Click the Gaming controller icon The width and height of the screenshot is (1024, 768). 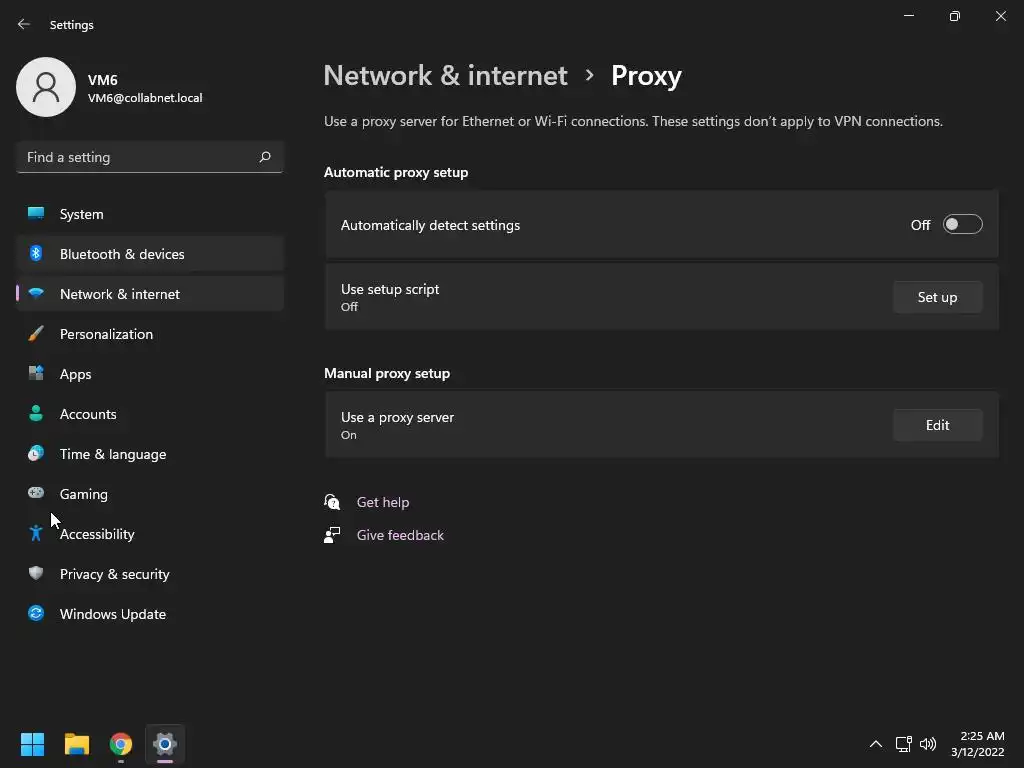click(36, 494)
